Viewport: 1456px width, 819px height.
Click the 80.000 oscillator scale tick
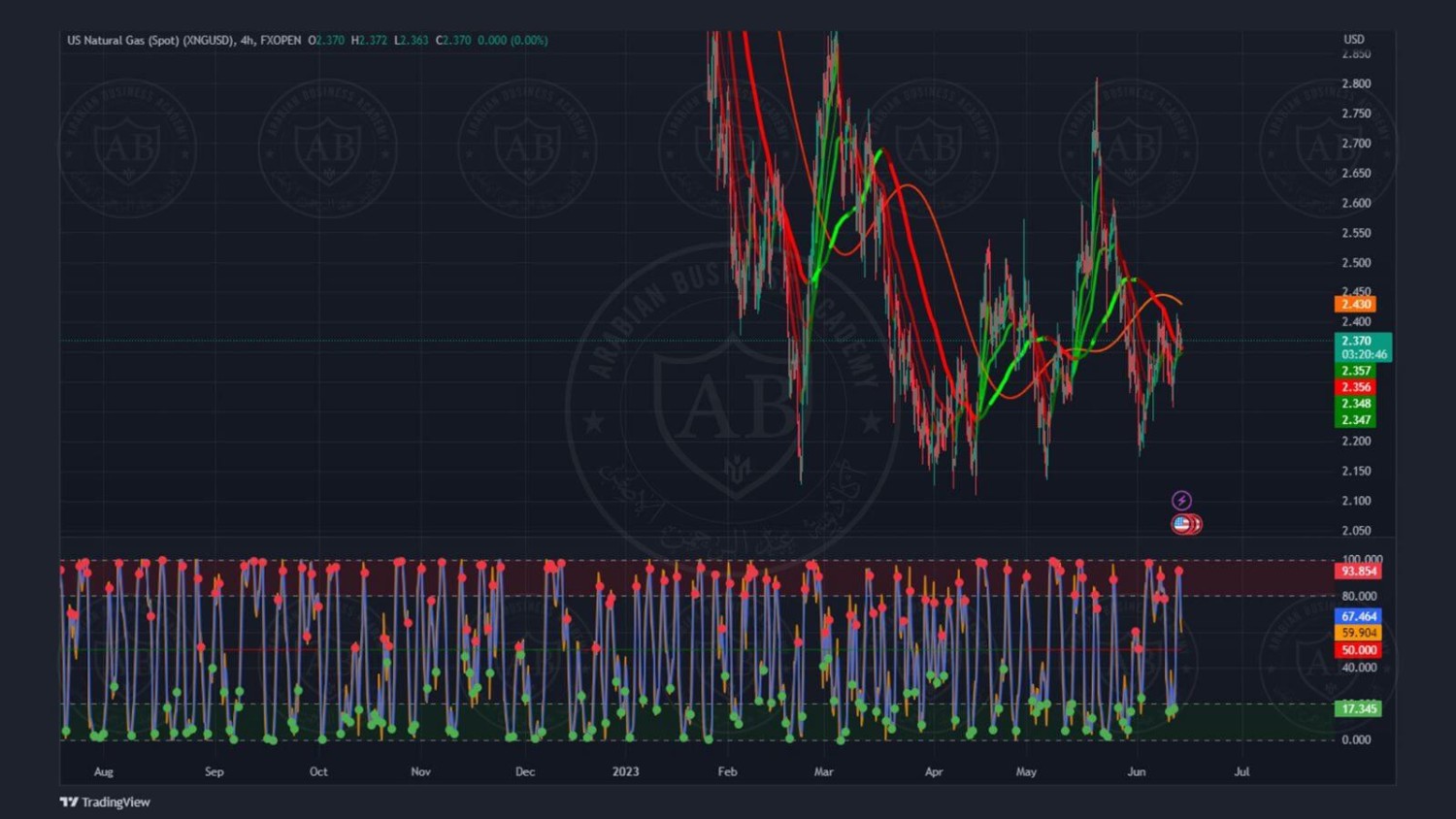pyautogui.click(x=1359, y=596)
